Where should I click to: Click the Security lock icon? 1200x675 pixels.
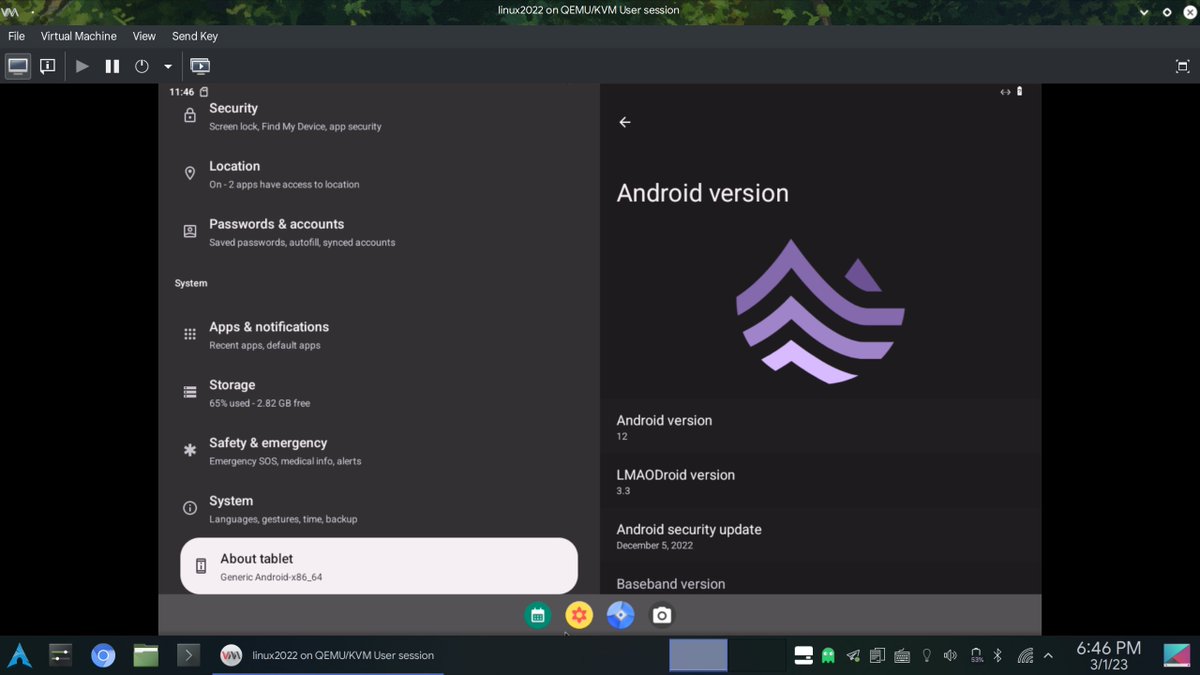(x=190, y=116)
